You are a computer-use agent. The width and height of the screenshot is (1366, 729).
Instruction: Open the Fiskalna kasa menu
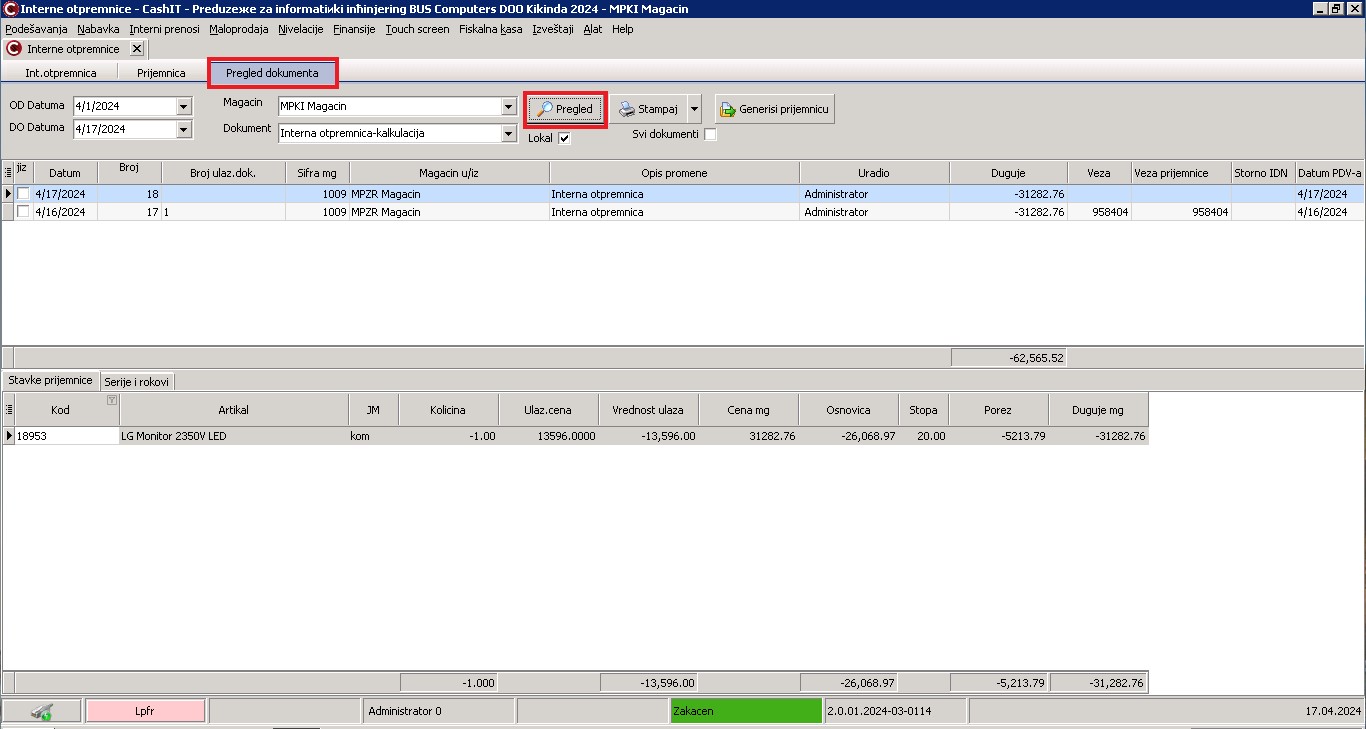491,29
